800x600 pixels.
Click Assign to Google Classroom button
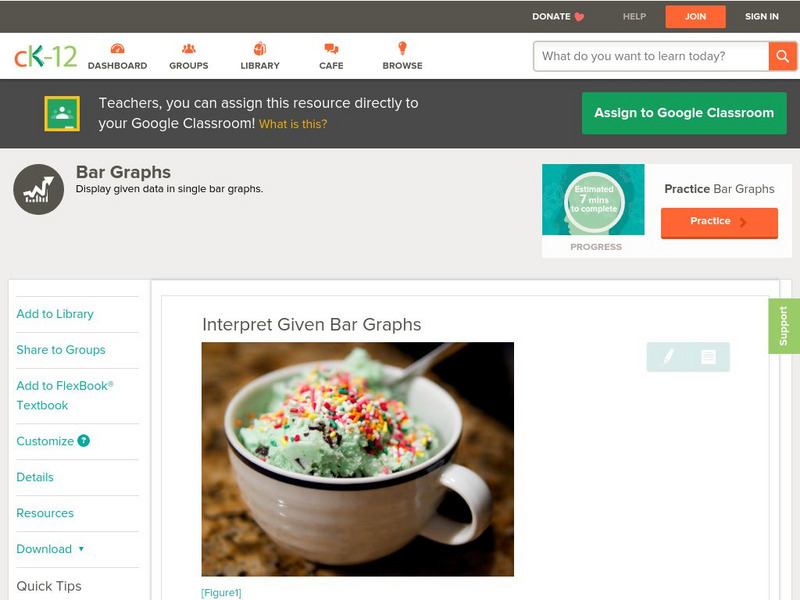click(x=684, y=113)
